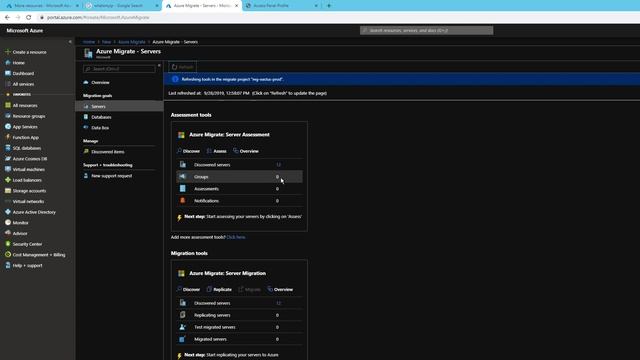This screenshot has height=360, width=640.
Task: Click the 'Click here' assessment tools link
Action: pyautogui.click(x=236, y=237)
